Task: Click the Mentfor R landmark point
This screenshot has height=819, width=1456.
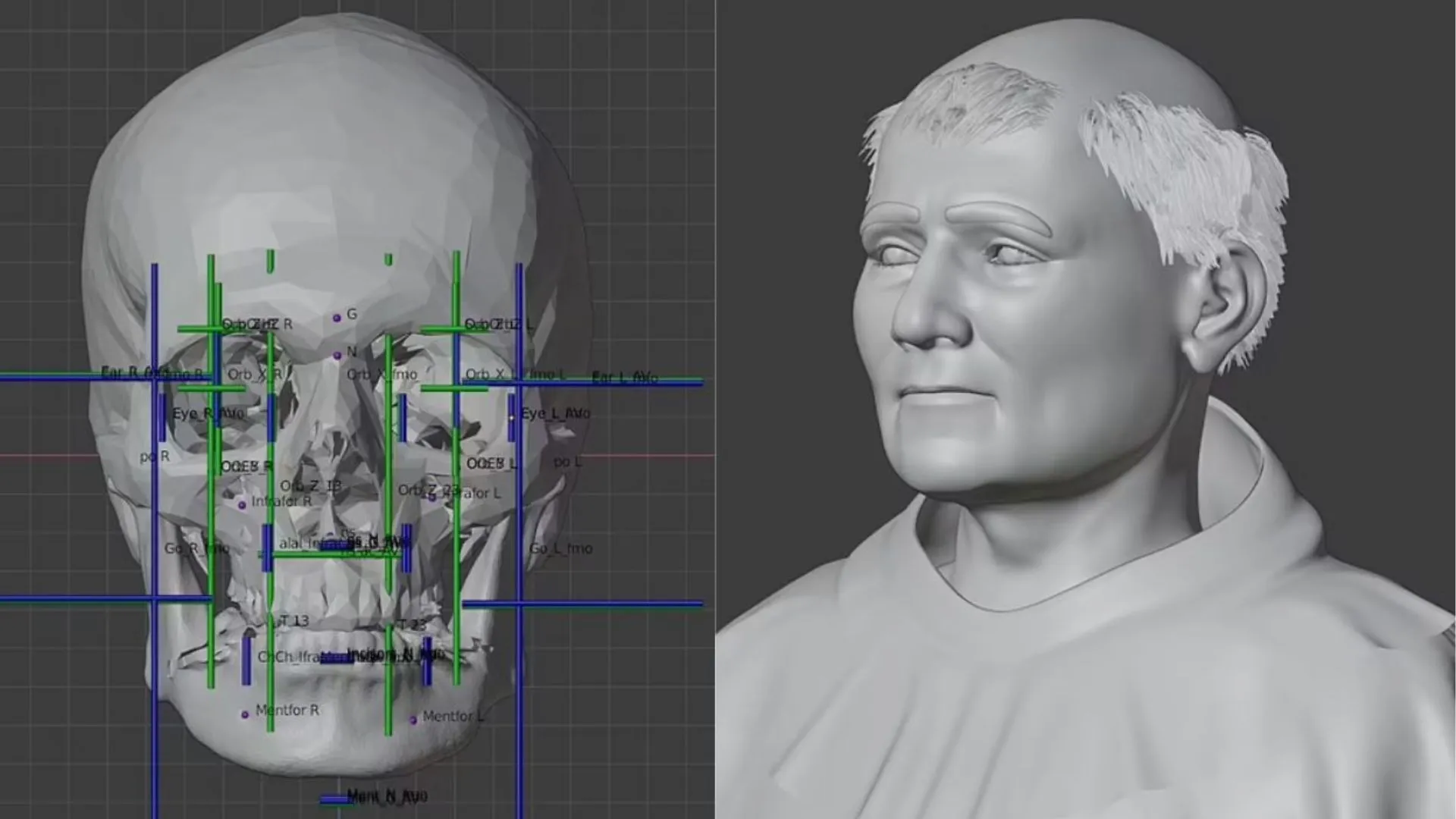Action: (245, 714)
